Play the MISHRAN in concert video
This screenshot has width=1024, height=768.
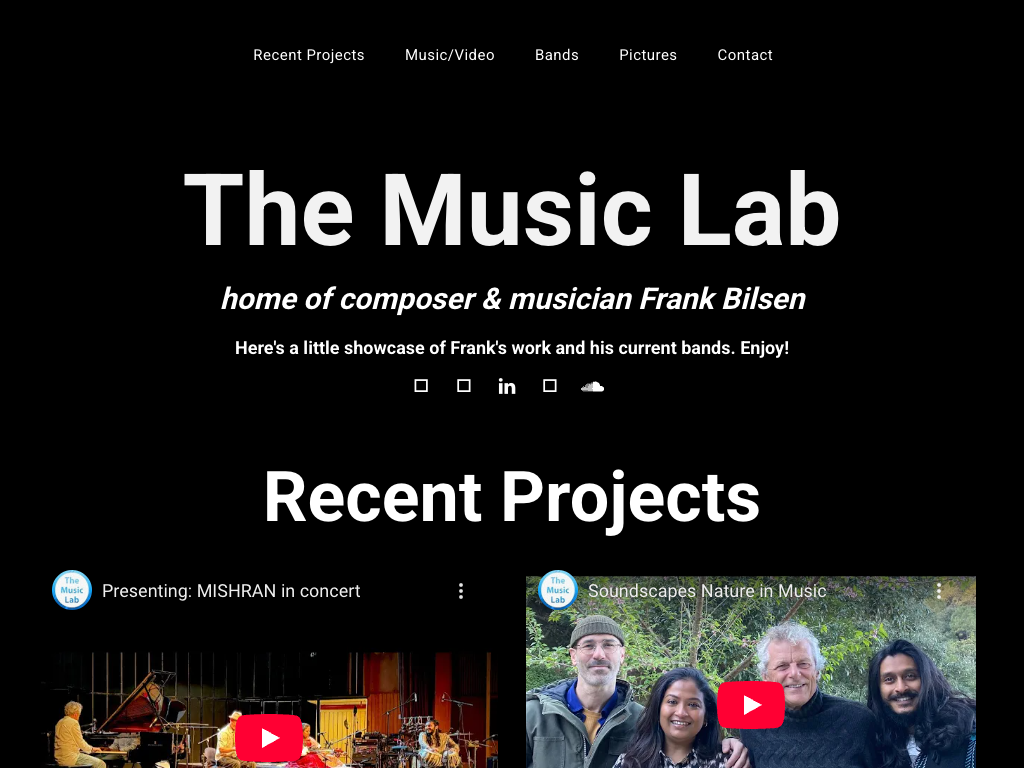tap(268, 738)
